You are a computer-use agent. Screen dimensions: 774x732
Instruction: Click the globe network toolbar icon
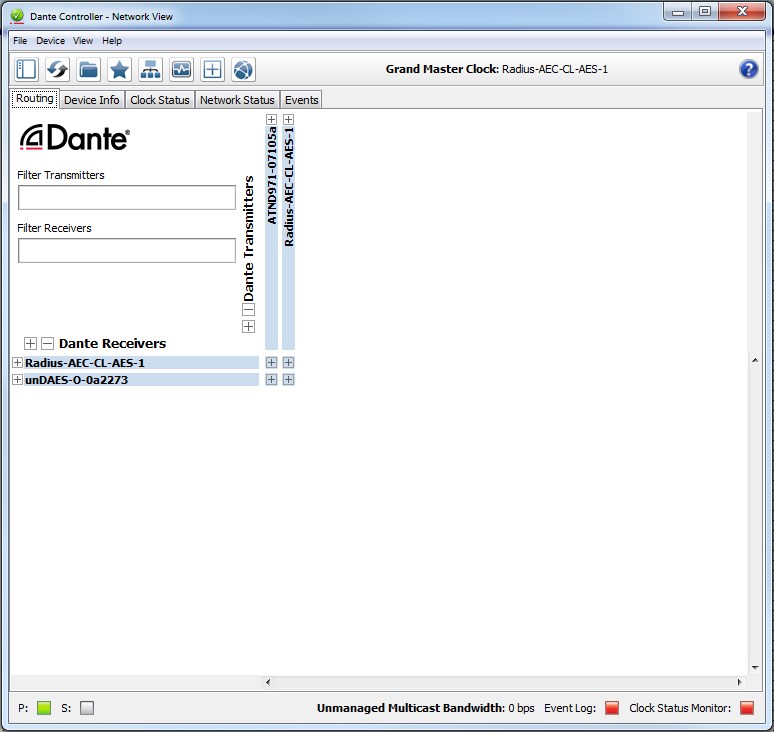click(x=243, y=69)
